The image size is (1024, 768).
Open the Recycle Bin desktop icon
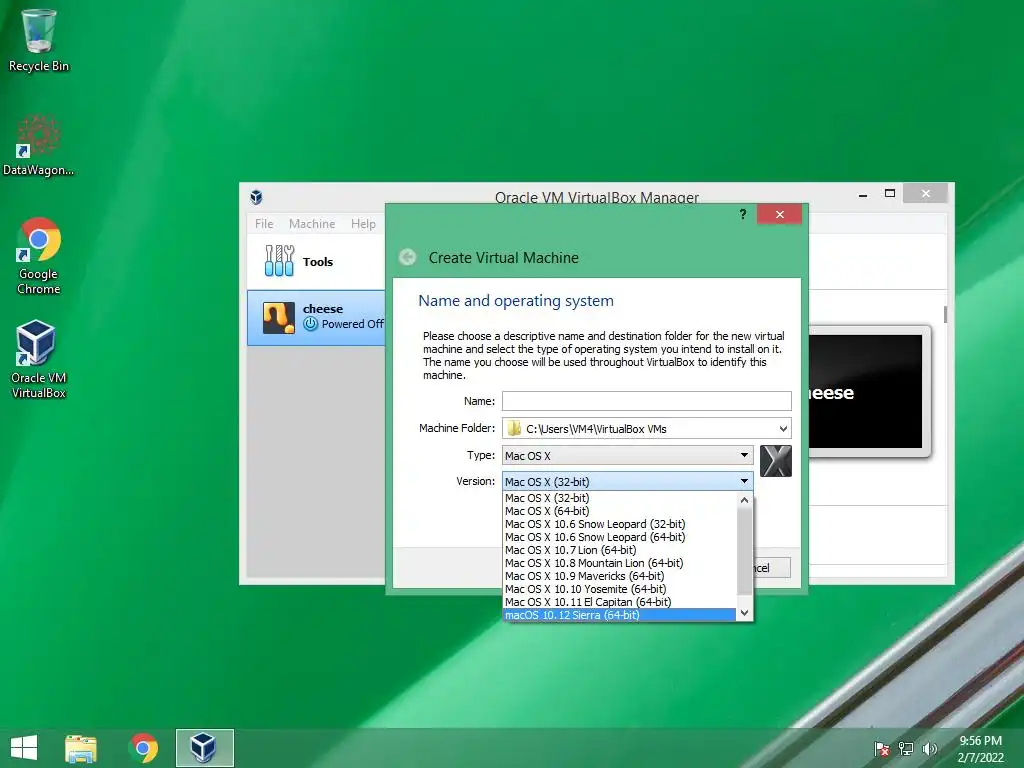tap(39, 40)
